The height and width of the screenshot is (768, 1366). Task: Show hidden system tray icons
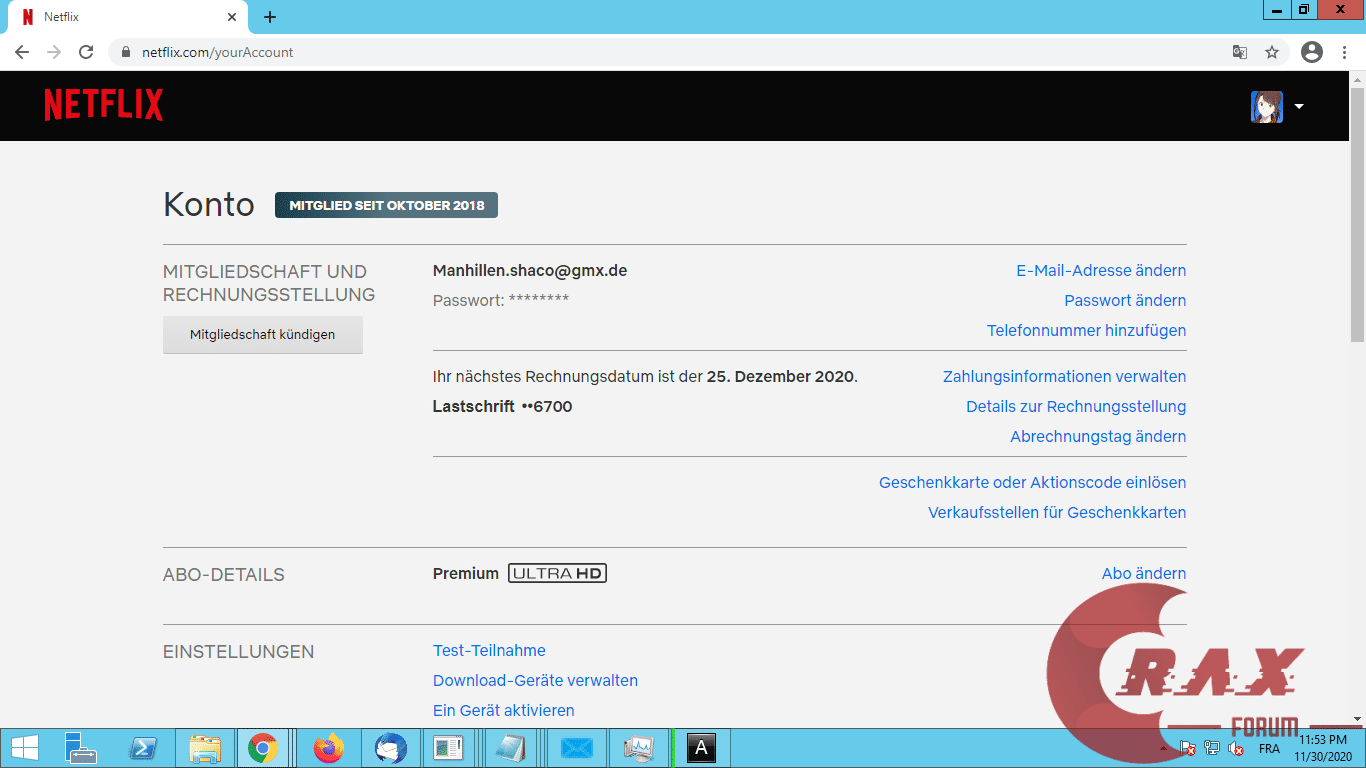[x=1162, y=748]
